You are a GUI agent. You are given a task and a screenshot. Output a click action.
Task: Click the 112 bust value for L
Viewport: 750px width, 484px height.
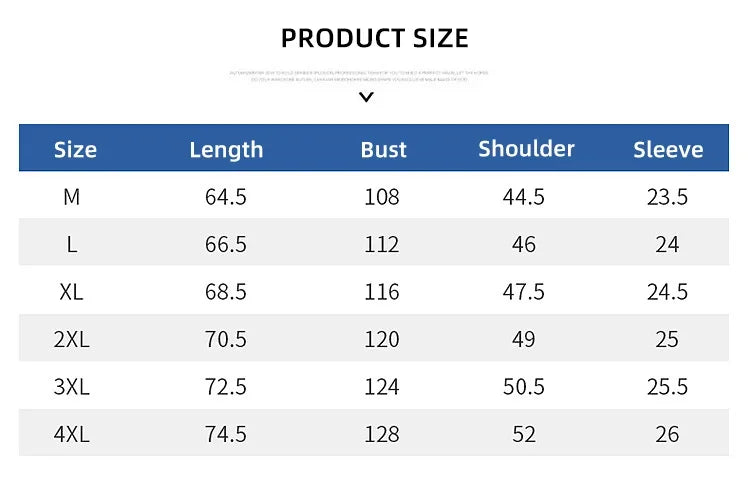click(382, 244)
